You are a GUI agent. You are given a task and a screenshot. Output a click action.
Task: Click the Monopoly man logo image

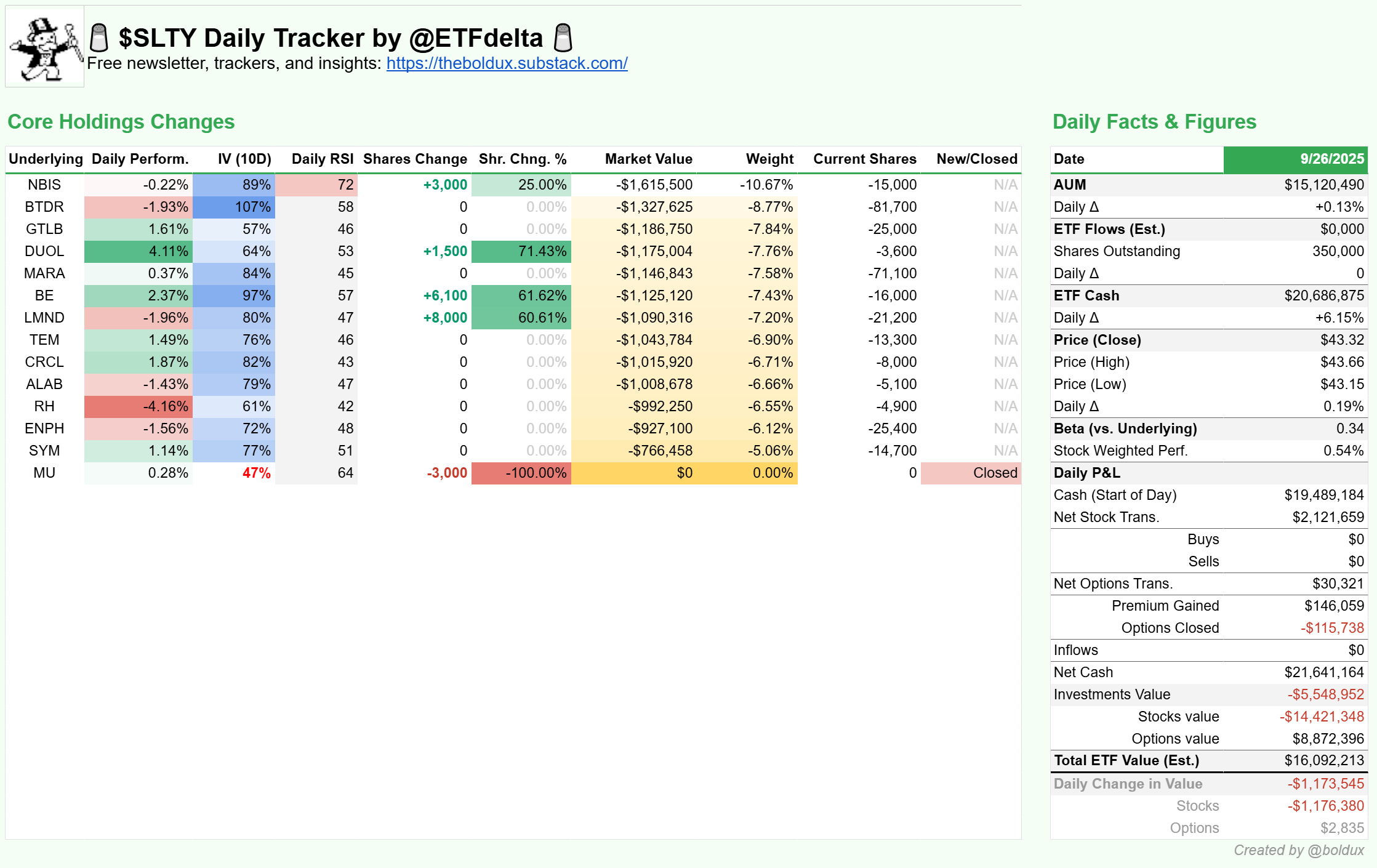pyautogui.click(x=44, y=47)
